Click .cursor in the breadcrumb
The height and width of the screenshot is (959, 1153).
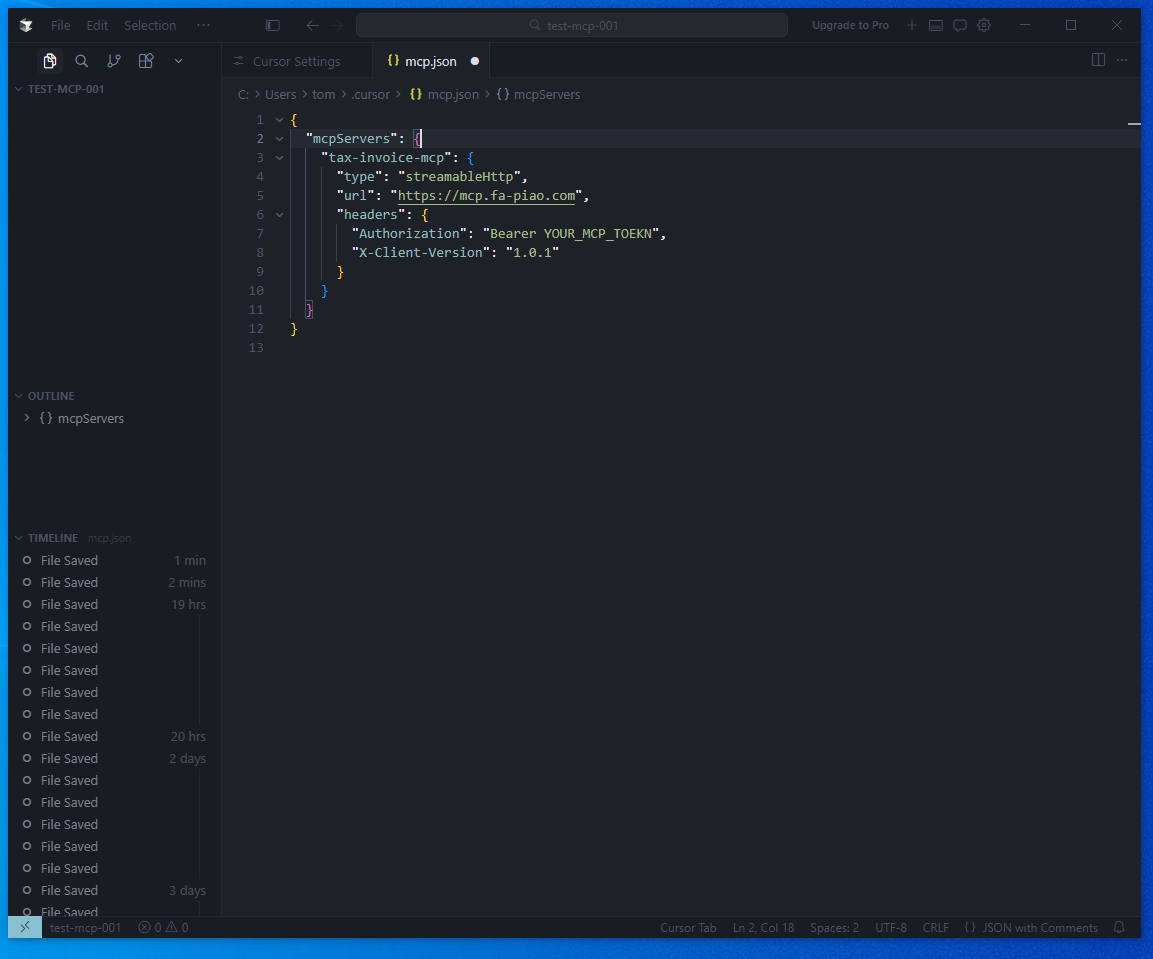click(370, 94)
